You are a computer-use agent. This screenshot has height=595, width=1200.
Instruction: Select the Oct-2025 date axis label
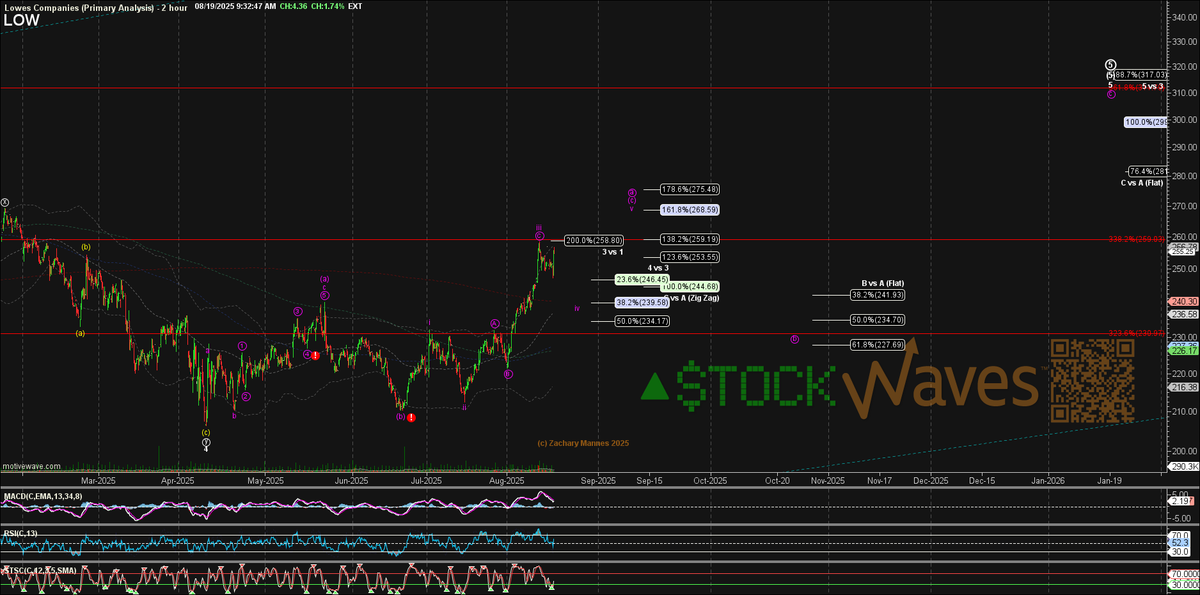710,481
